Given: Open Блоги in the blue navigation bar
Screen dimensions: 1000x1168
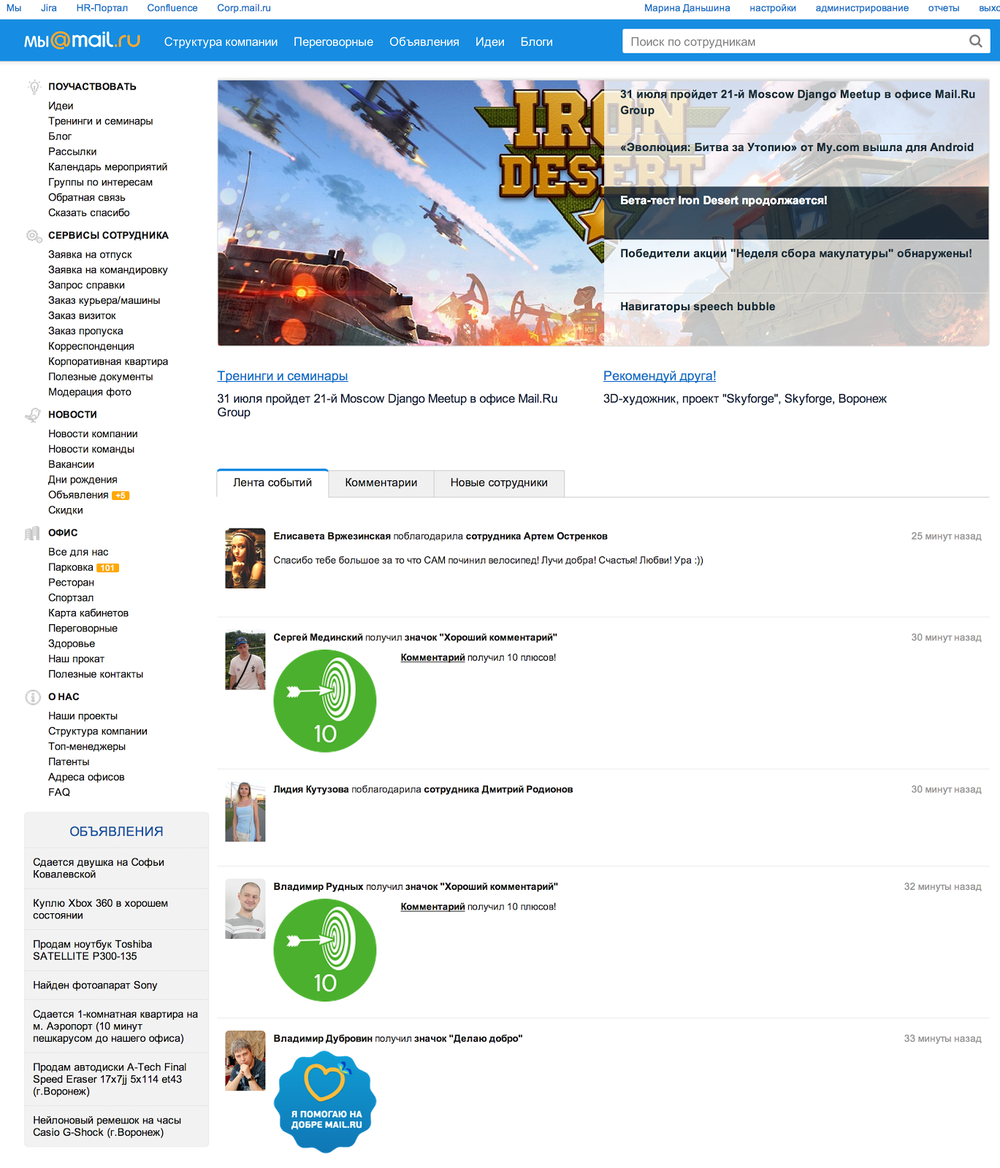Looking at the screenshot, I should (537, 42).
